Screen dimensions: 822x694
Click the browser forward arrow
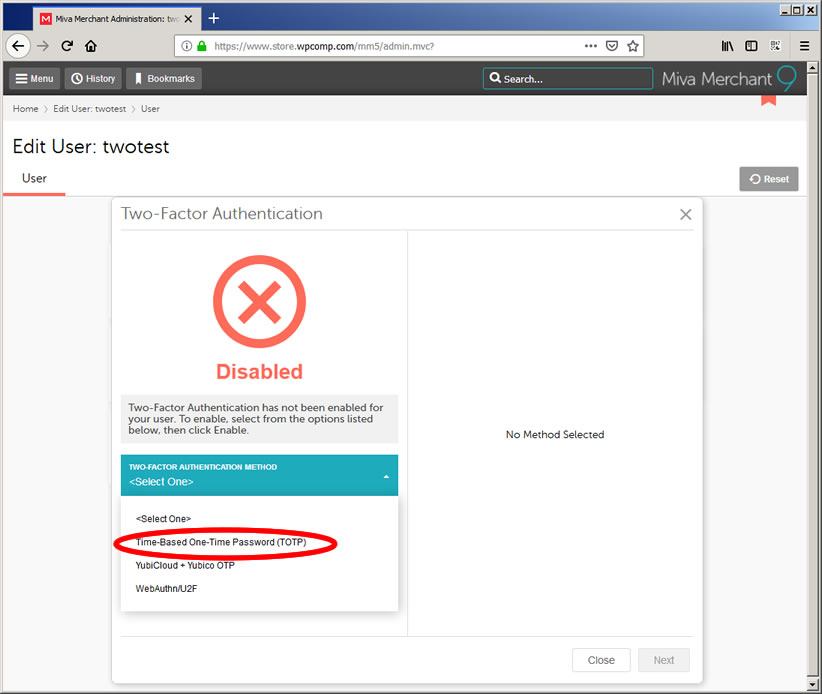[43, 46]
